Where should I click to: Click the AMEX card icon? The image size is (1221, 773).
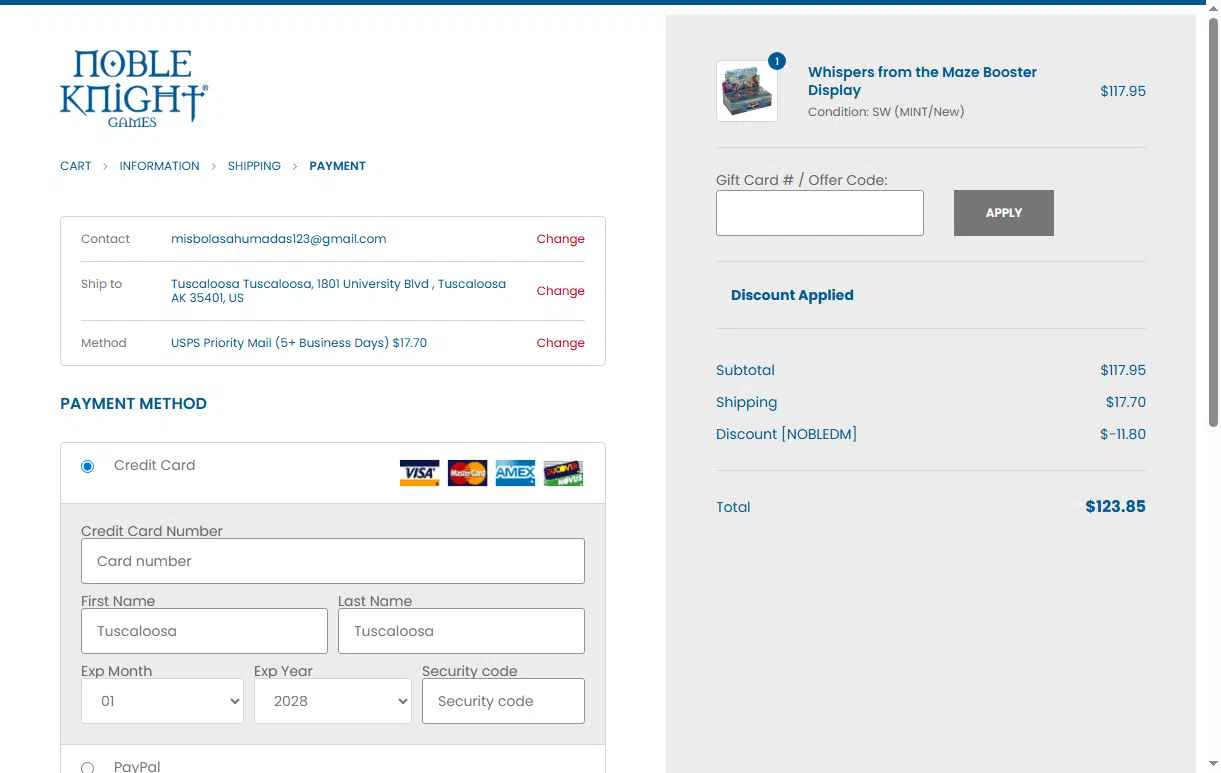pos(515,473)
